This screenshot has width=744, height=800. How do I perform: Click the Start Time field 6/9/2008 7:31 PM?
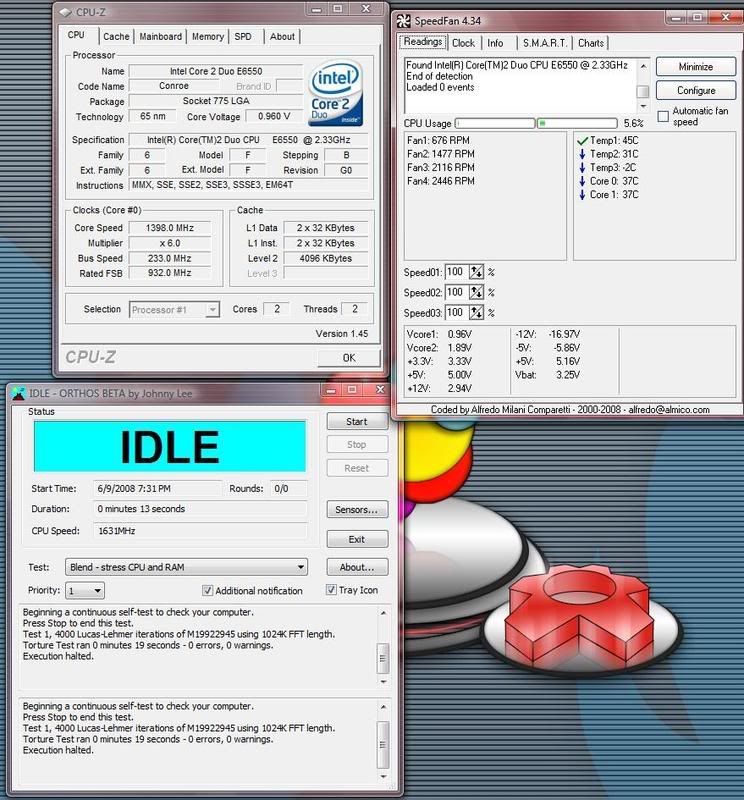pyautogui.click(x=158, y=488)
